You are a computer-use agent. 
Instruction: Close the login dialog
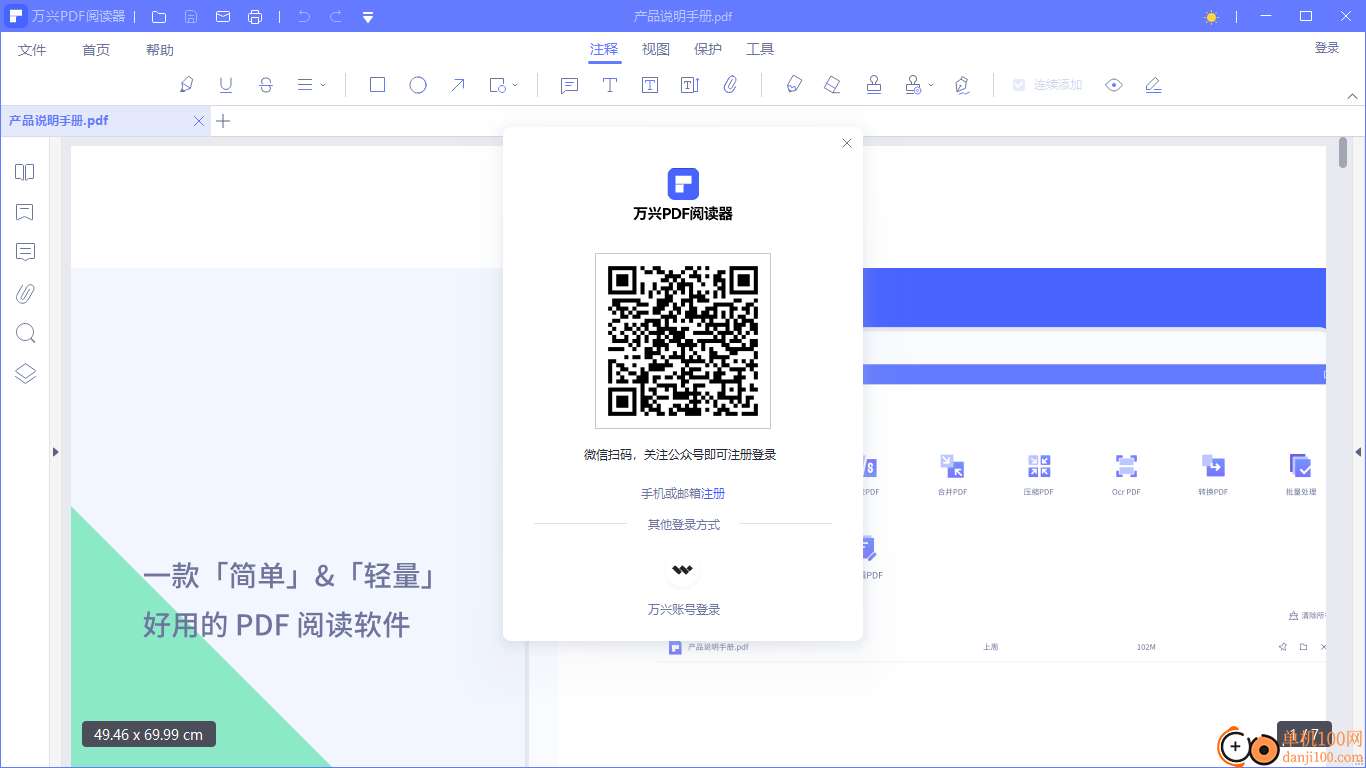tap(847, 143)
